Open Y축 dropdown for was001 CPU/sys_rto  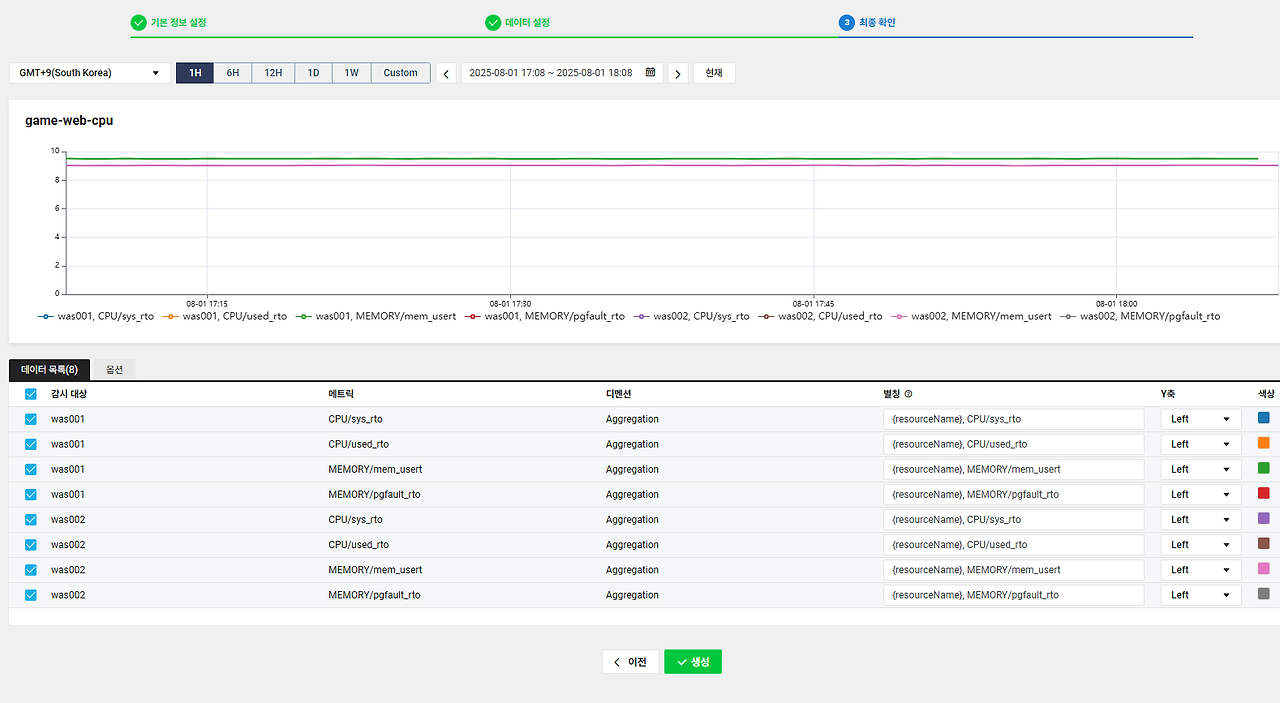tap(1200, 419)
